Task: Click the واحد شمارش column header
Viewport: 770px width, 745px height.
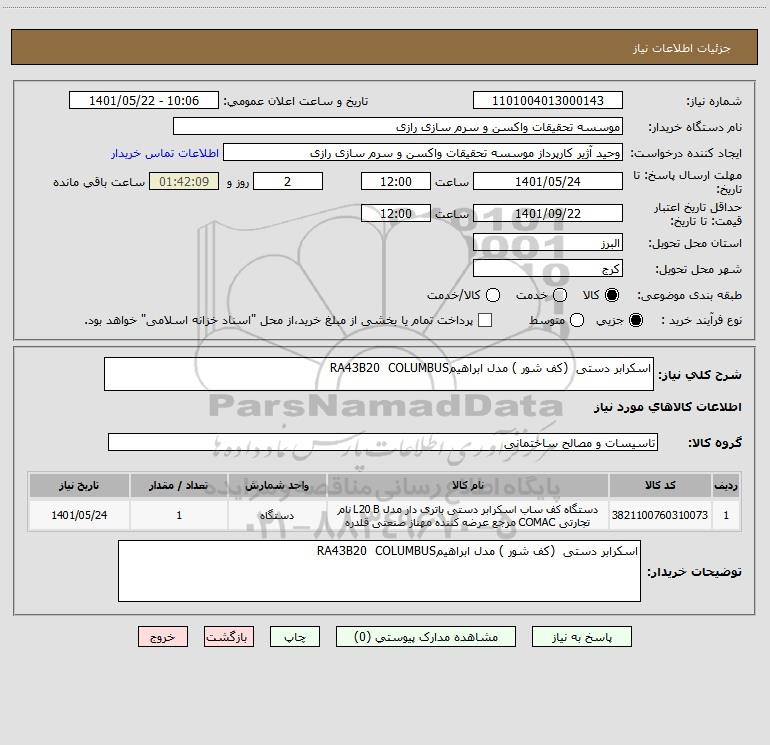Action: pyautogui.click(x=277, y=486)
